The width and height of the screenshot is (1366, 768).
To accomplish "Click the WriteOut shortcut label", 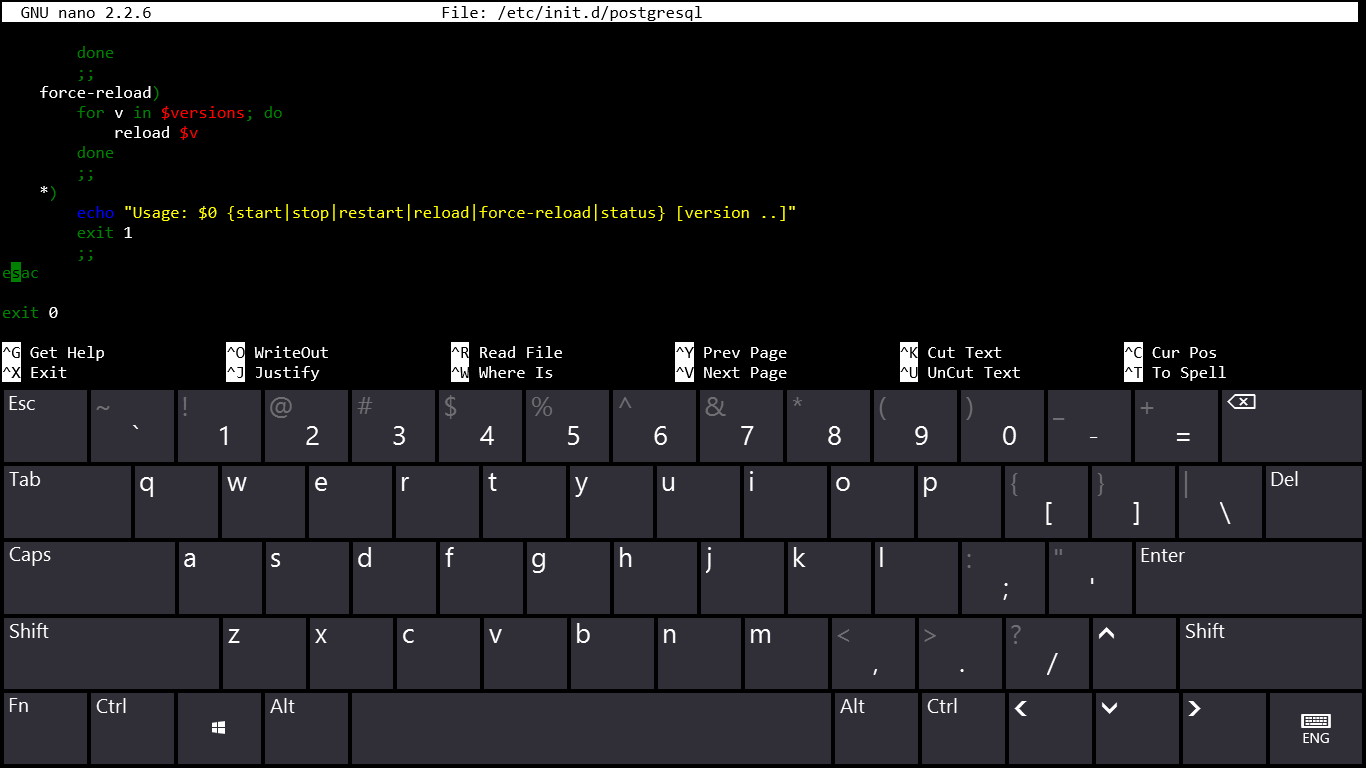I will point(290,353).
